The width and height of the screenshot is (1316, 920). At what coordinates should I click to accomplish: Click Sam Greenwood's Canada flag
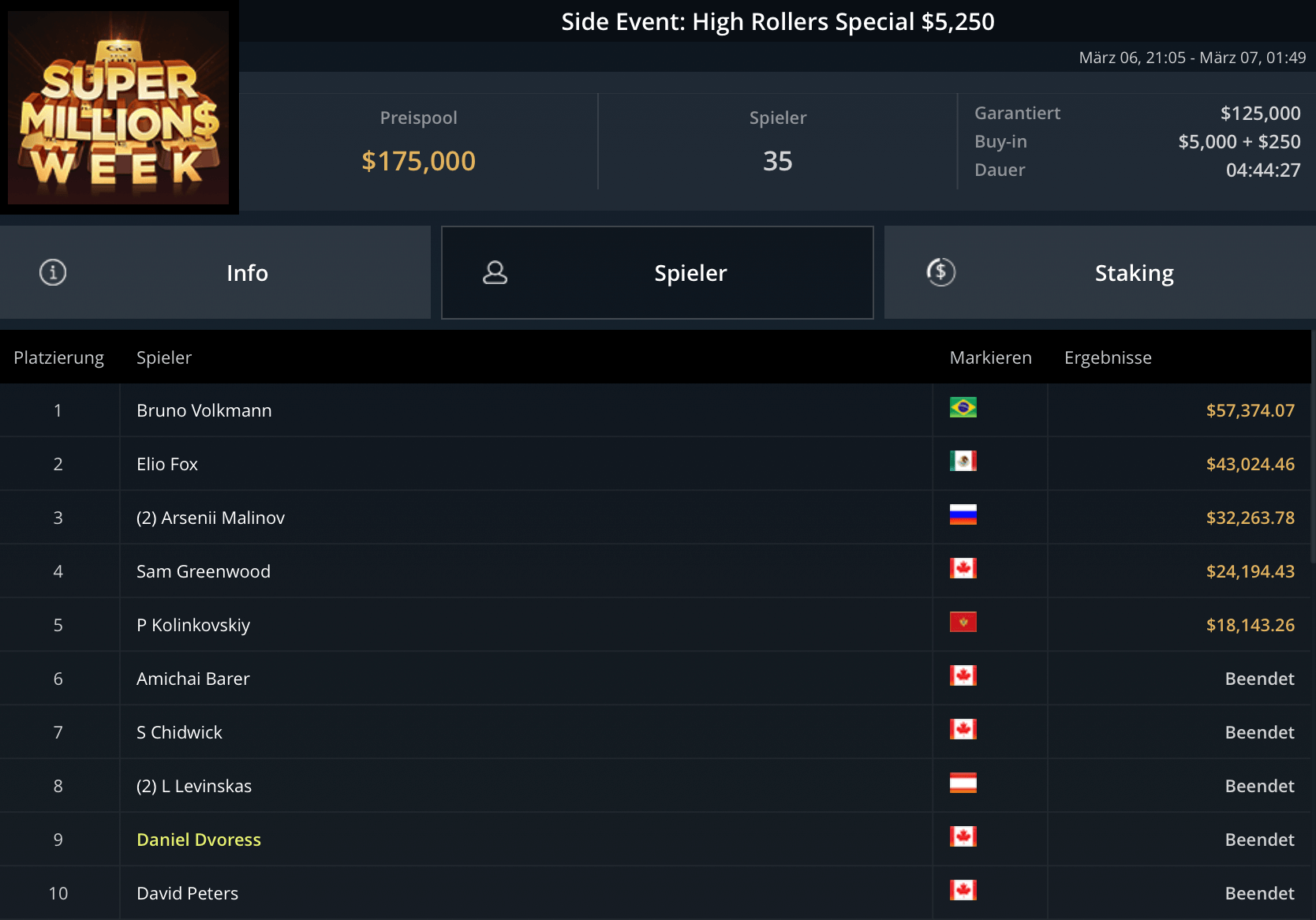click(x=963, y=568)
